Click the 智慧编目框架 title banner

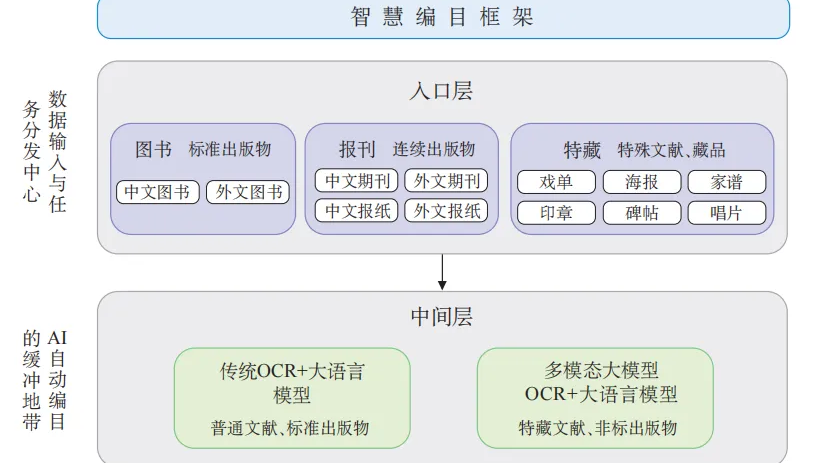click(443, 18)
